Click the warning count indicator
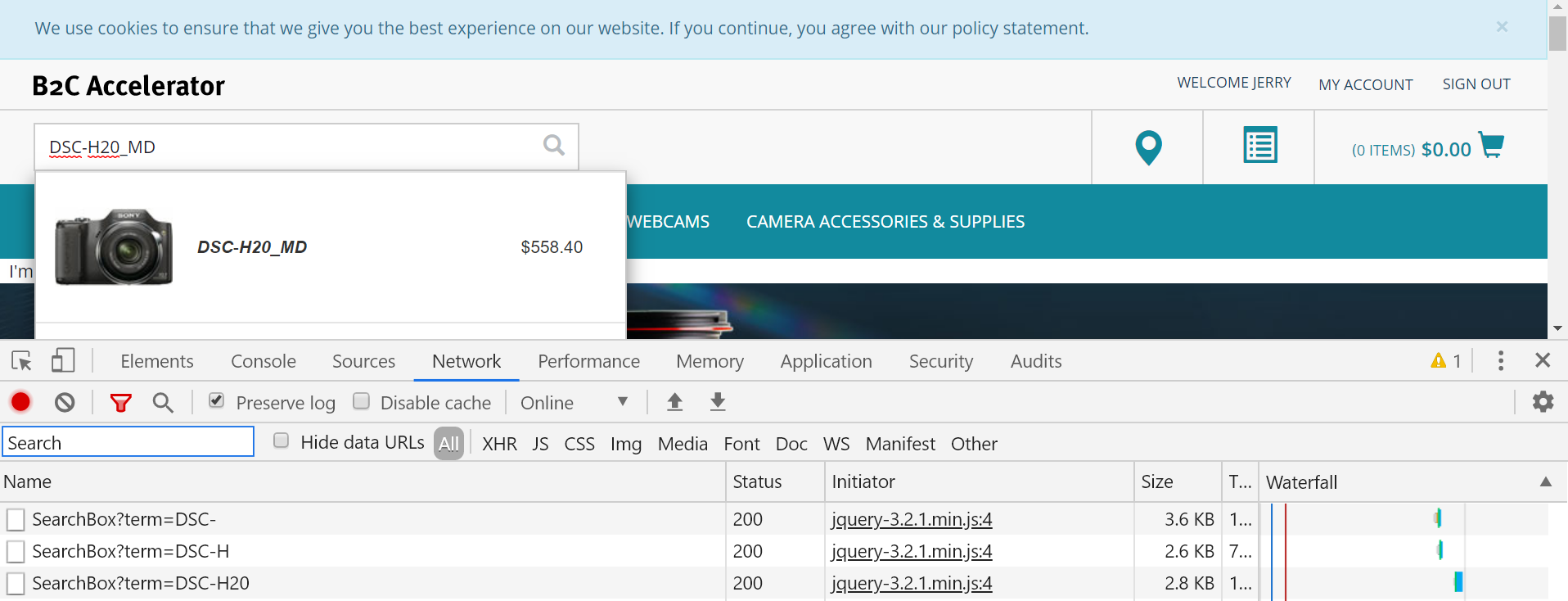 (1445, 361)
